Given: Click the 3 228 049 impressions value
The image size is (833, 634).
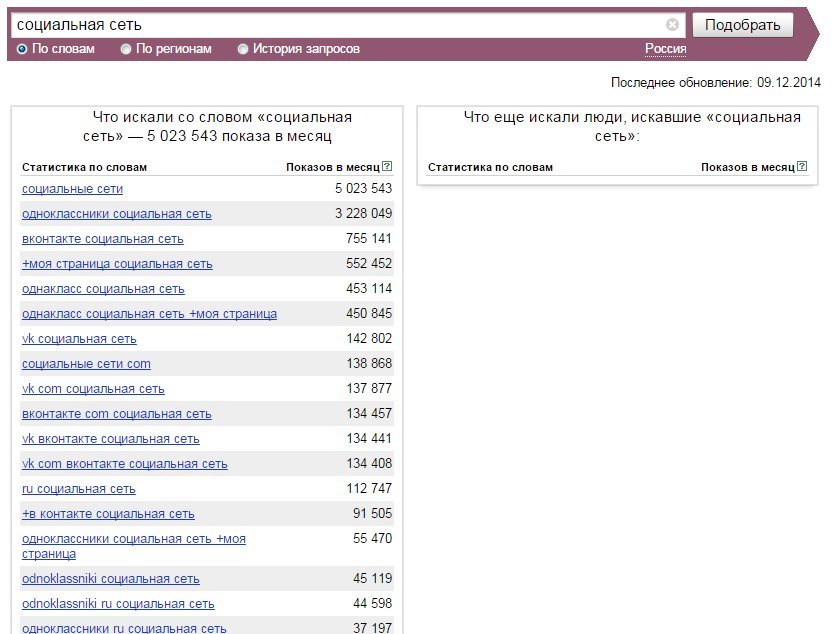Looking at the screenshot, I should (x=363, y=213).
